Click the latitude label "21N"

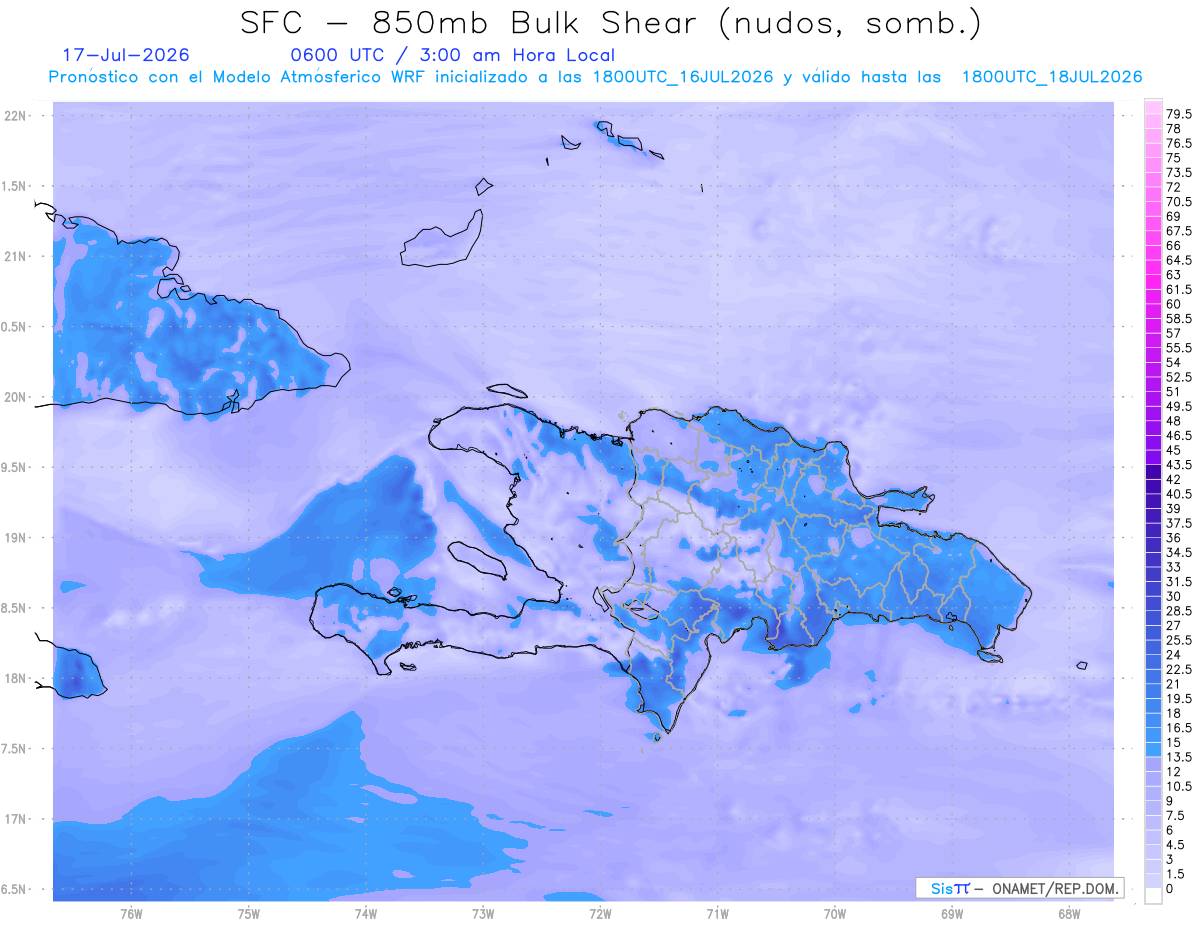pyautogui.click(x=16, y=257)
